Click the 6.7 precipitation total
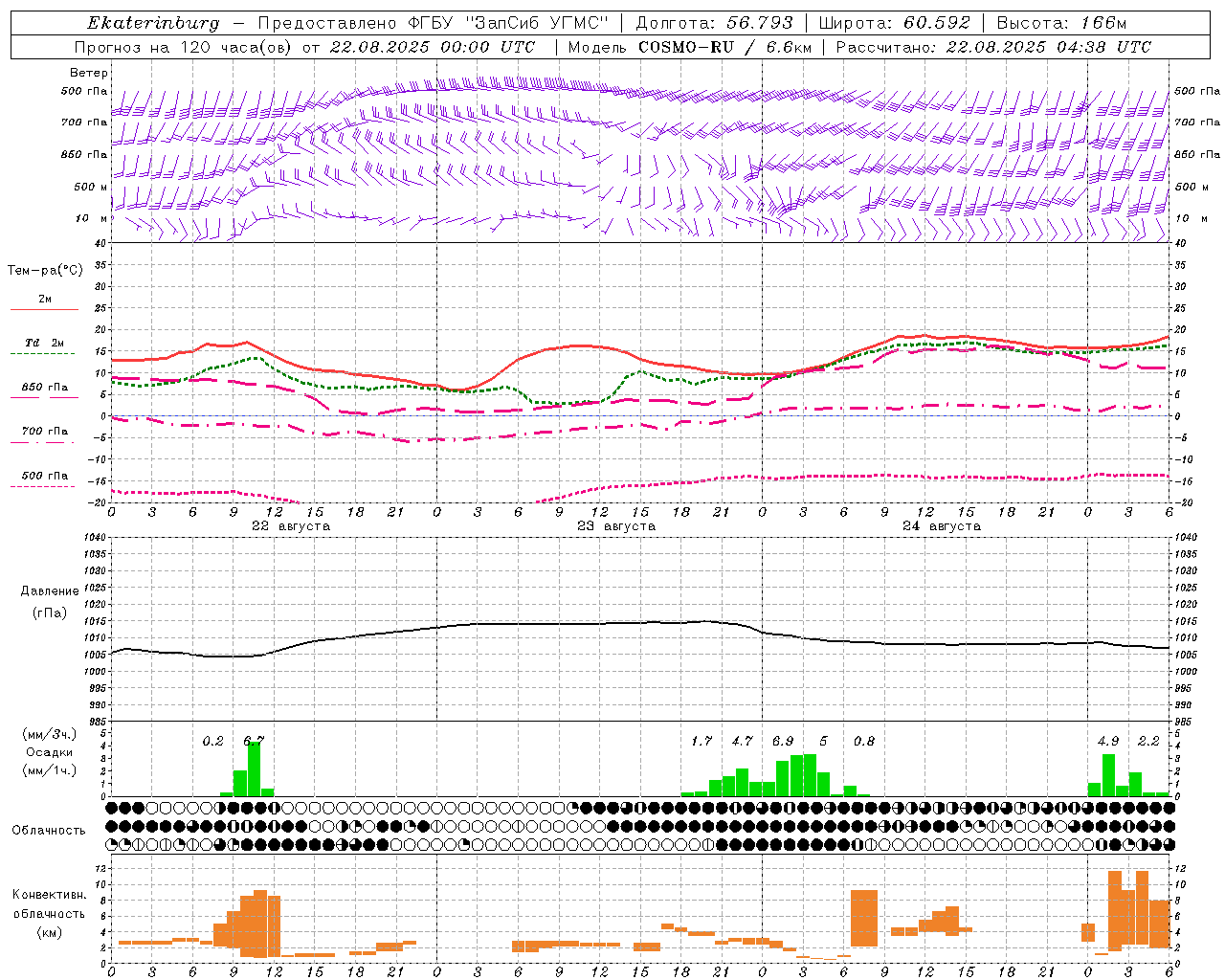1225x980 pixels. [x=254, y=741]
